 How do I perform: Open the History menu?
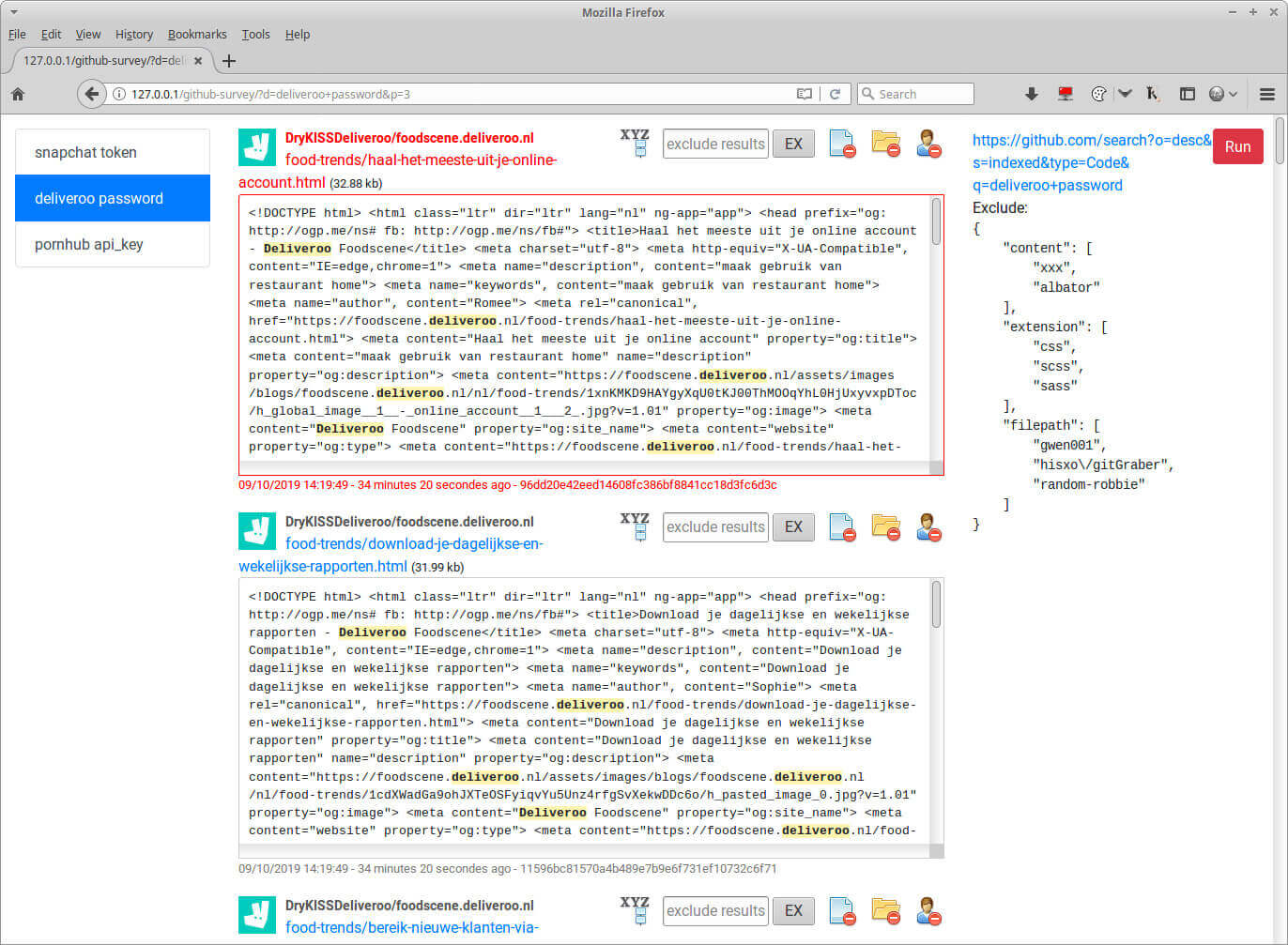point(134,34)
